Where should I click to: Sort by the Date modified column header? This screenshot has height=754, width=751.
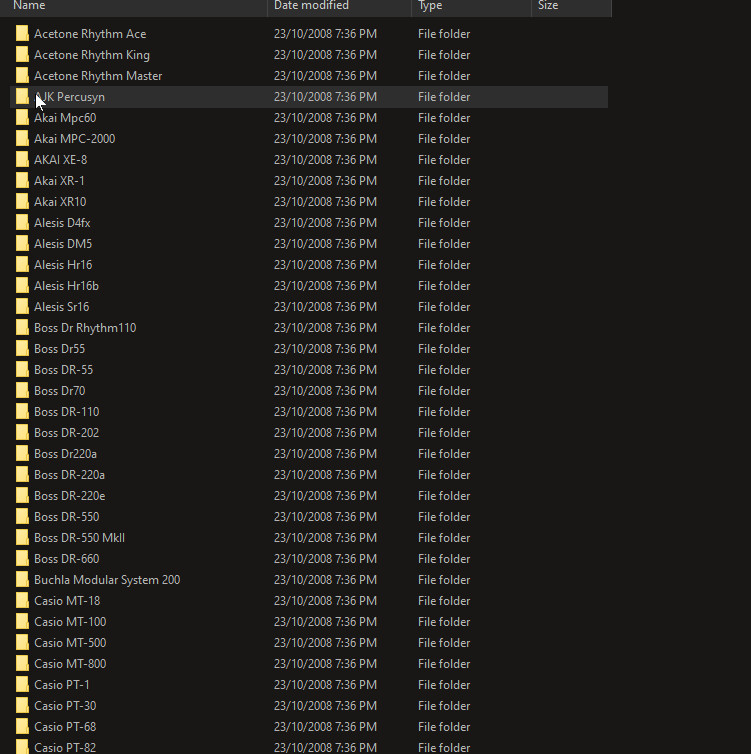[339, 7]
